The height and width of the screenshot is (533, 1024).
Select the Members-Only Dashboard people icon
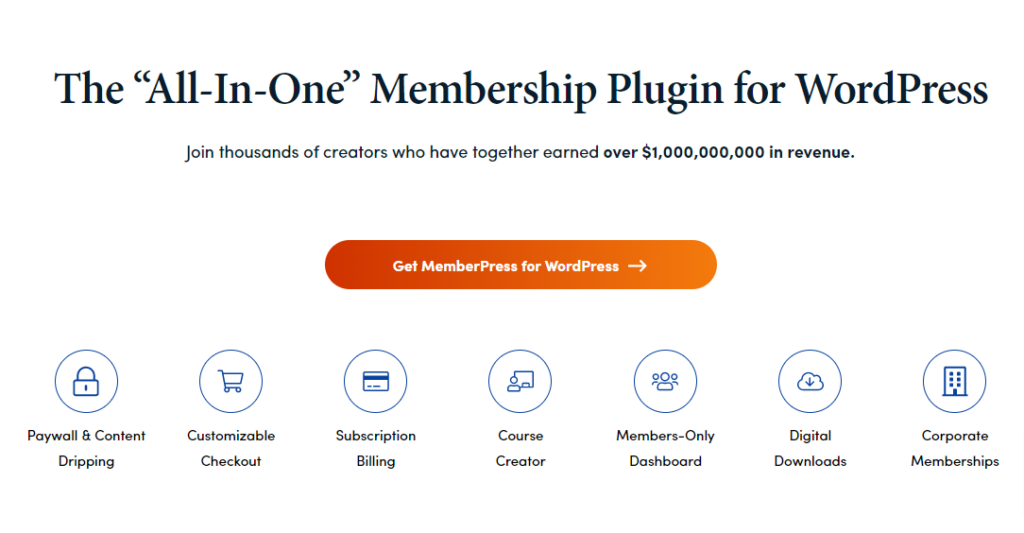tap(665, 381)
